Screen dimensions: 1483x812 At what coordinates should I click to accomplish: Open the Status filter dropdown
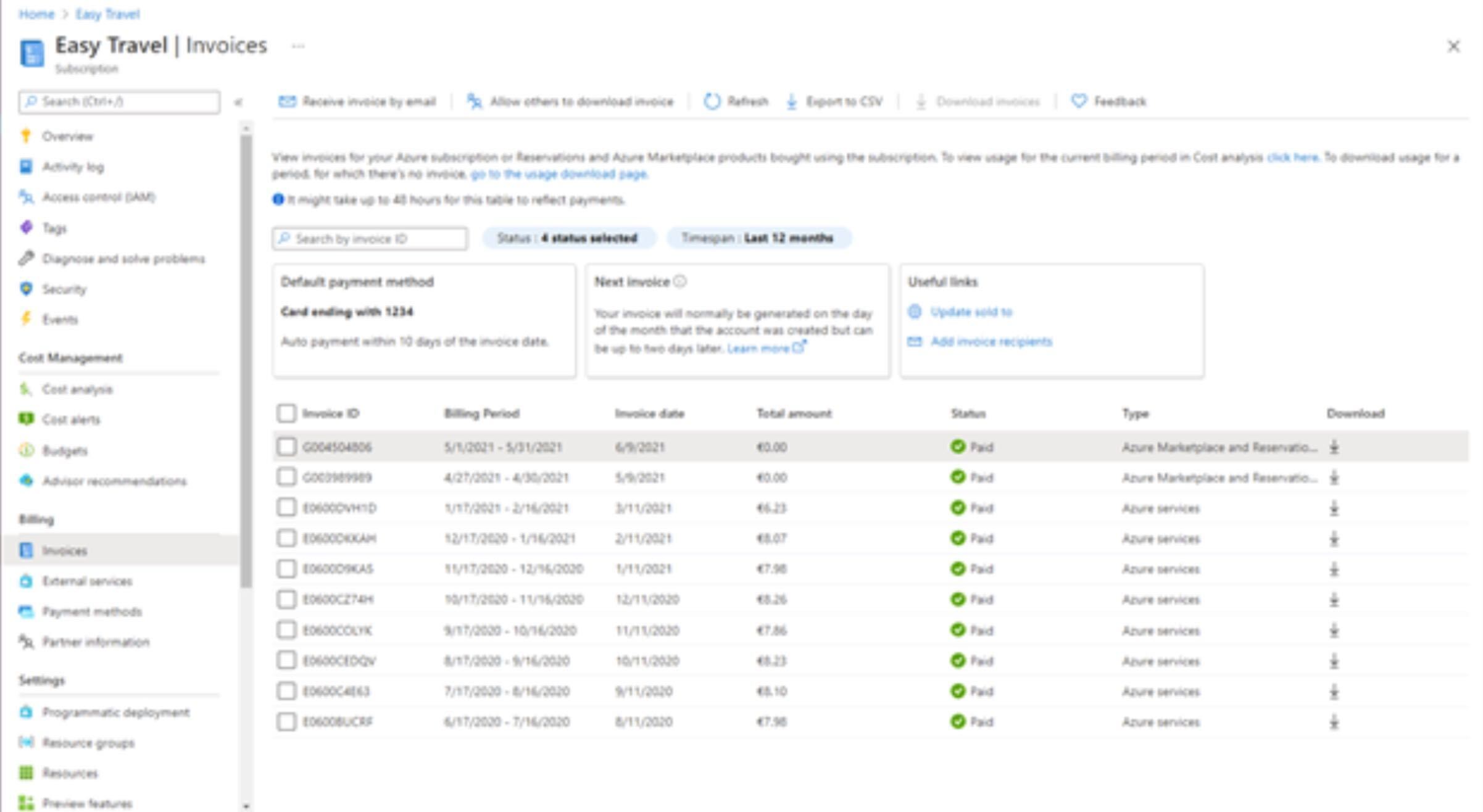coord(568,238)
